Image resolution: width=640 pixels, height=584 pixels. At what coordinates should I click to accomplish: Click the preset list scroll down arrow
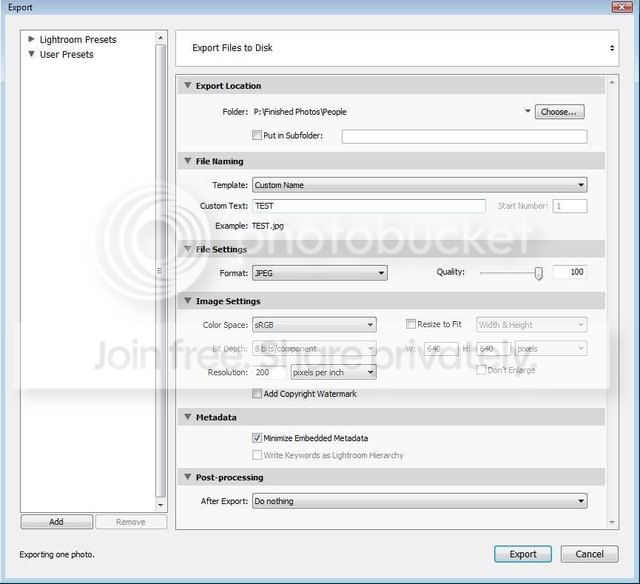160,505
